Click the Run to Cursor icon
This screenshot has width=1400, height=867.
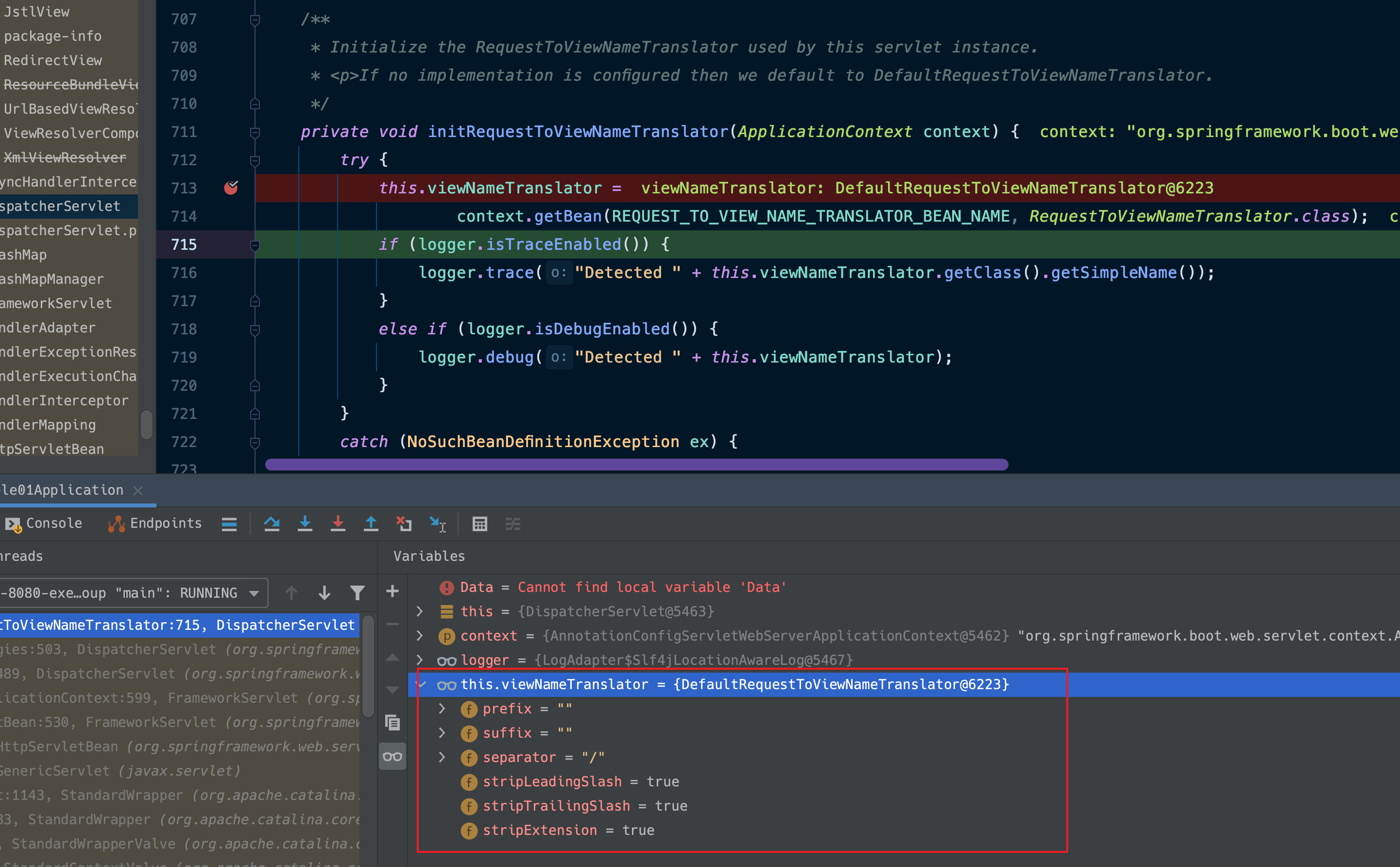(438, 523)
